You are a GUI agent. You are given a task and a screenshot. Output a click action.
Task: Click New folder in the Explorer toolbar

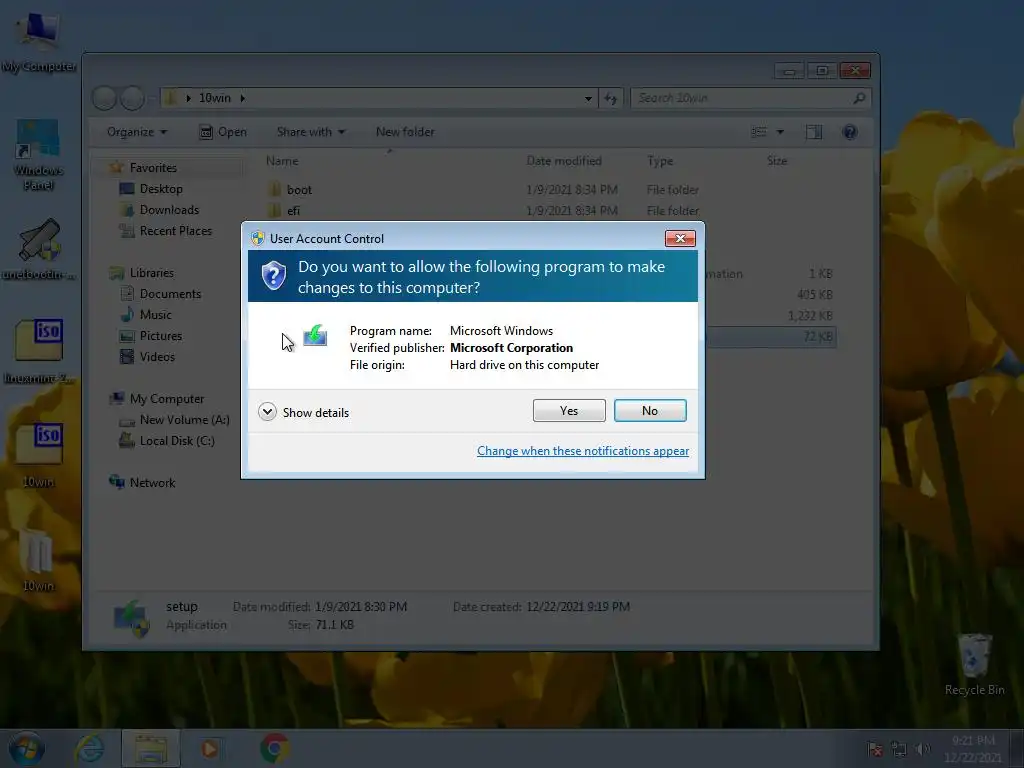405,132
